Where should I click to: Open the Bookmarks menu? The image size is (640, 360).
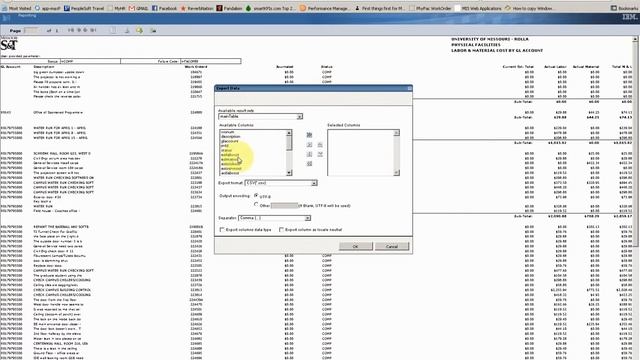coord(624,8)
